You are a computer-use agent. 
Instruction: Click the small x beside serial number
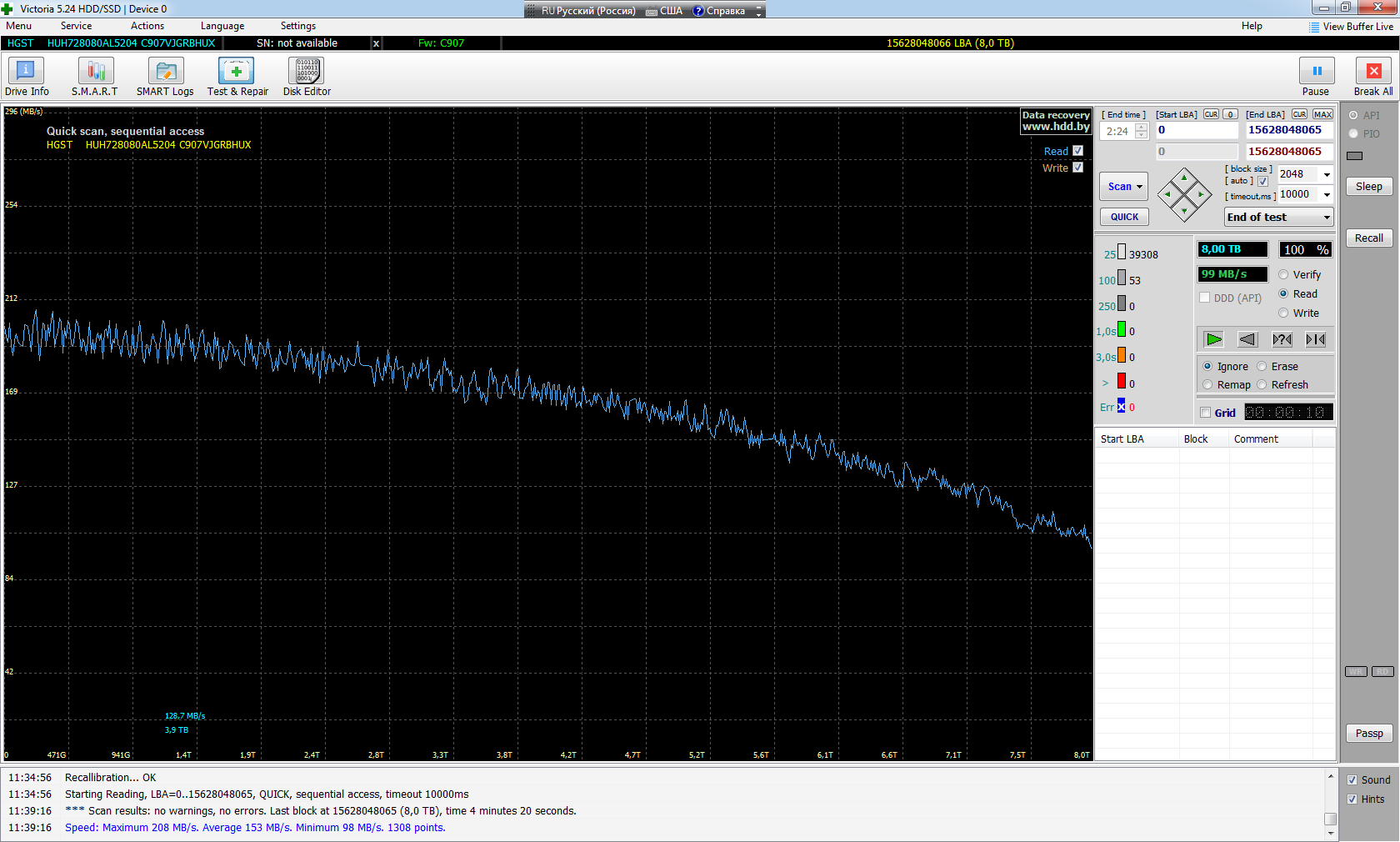pyautogui.click(x=376, y=43)
